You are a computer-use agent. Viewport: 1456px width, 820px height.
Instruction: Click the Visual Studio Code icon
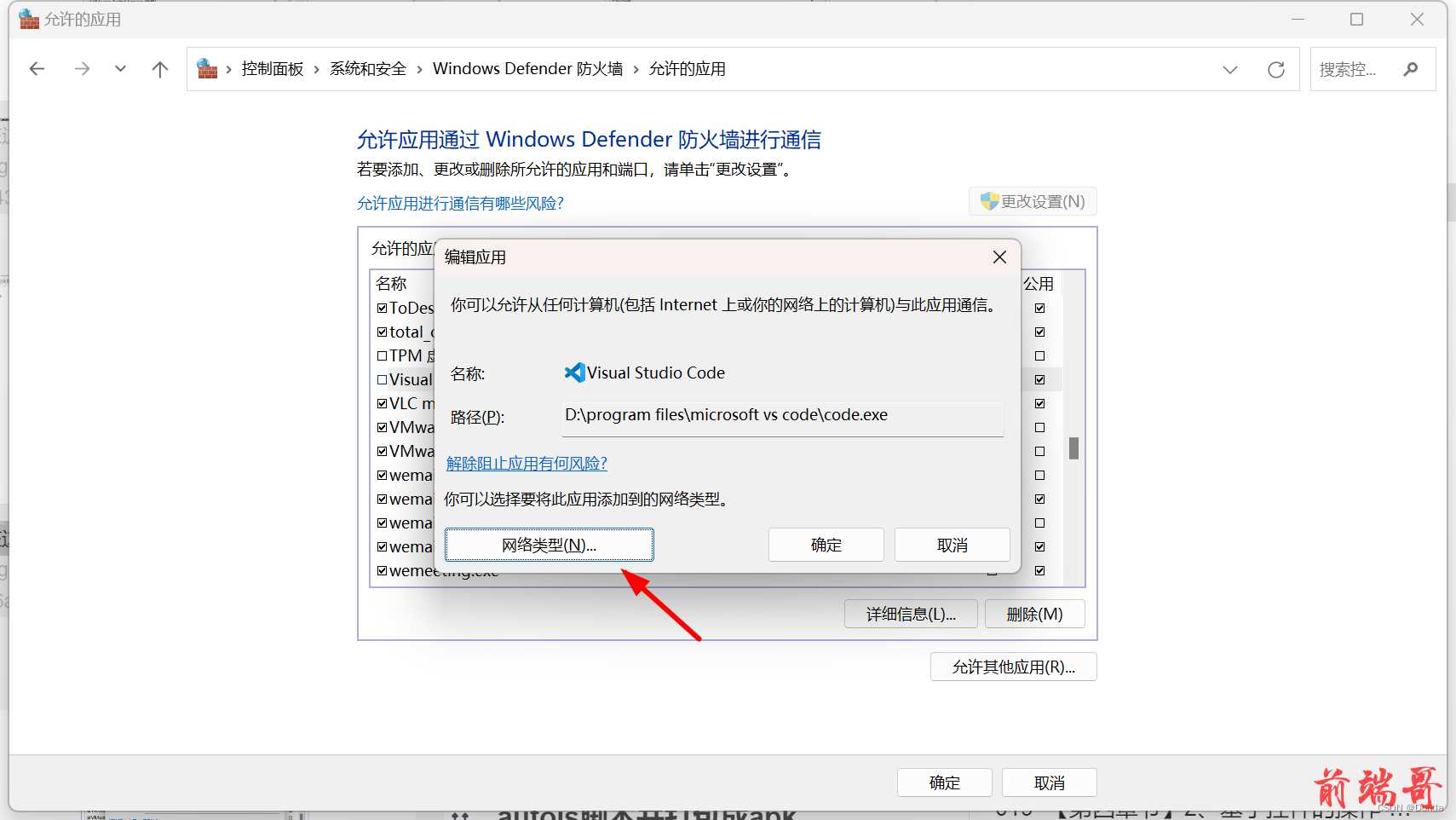click(574, 372)
